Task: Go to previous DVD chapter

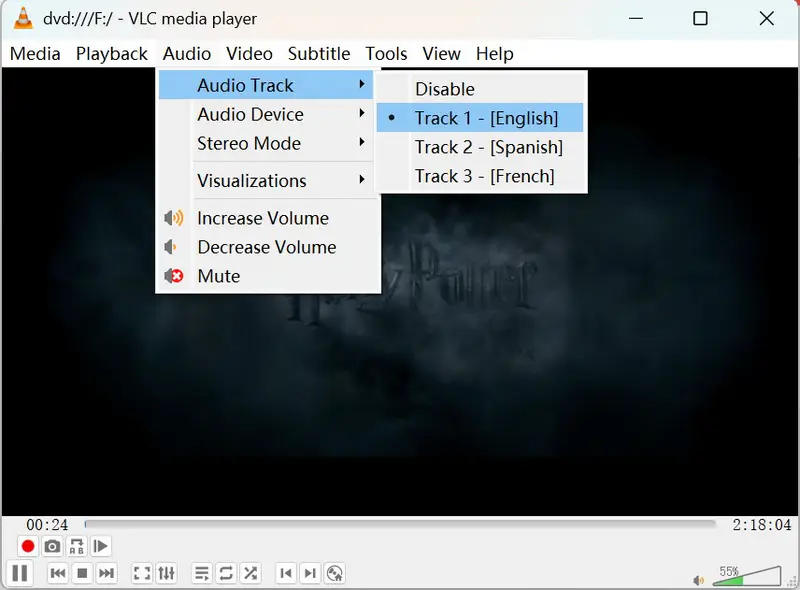Action: point(286,573)
